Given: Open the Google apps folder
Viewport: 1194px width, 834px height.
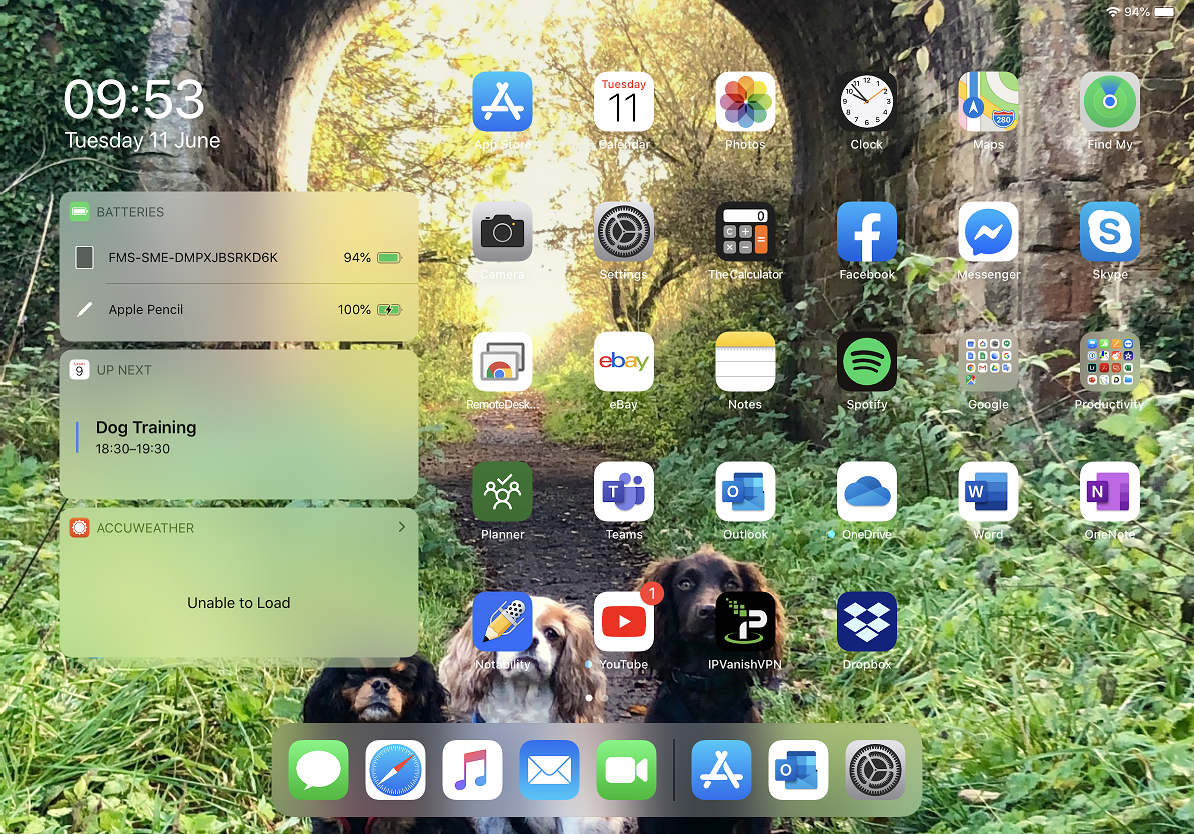Looking at the screenshot, I should [x=988, y=362].
